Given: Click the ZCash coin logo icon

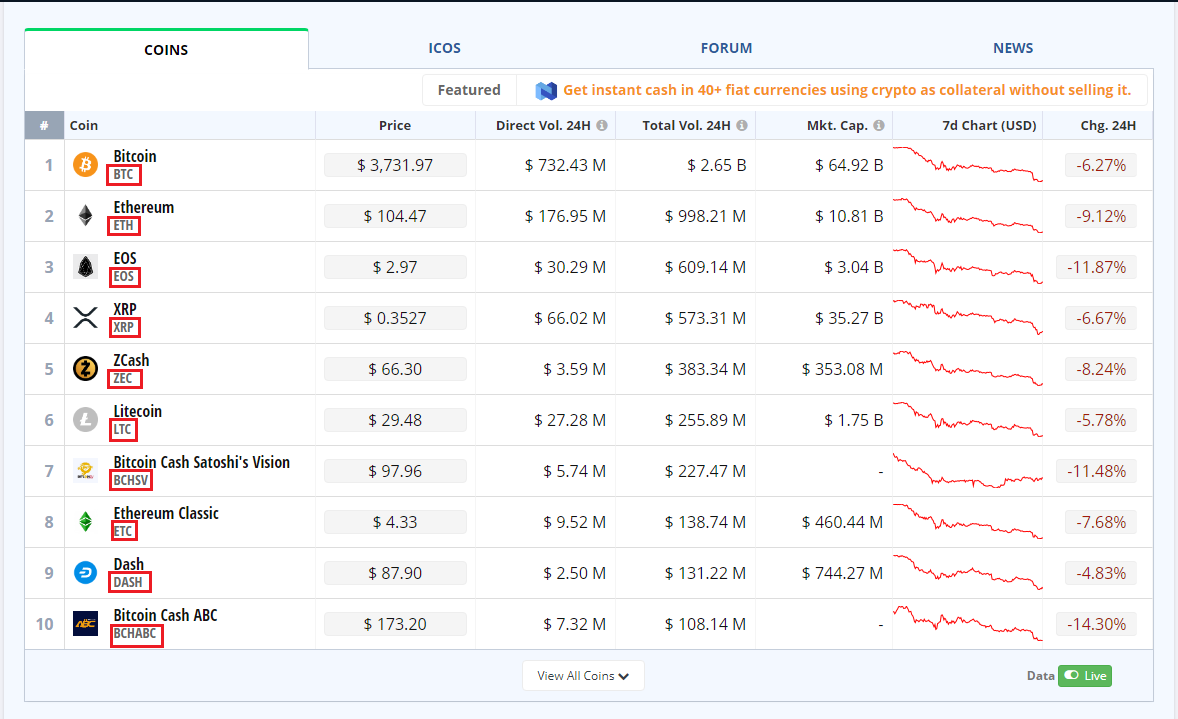Looking at the screenshot, I should click(86, 369).
